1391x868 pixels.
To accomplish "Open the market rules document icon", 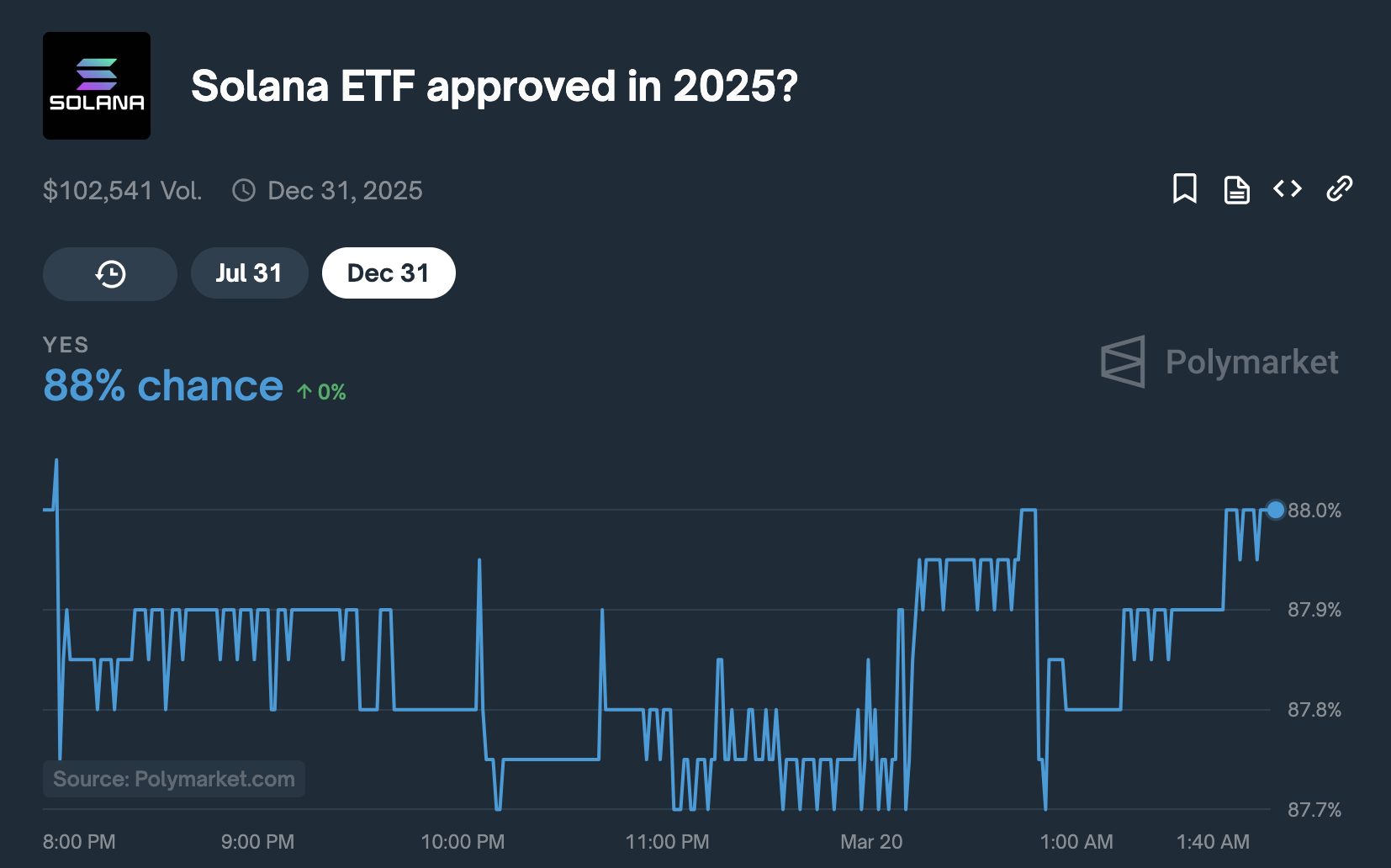I will [x=1236, y=189].
